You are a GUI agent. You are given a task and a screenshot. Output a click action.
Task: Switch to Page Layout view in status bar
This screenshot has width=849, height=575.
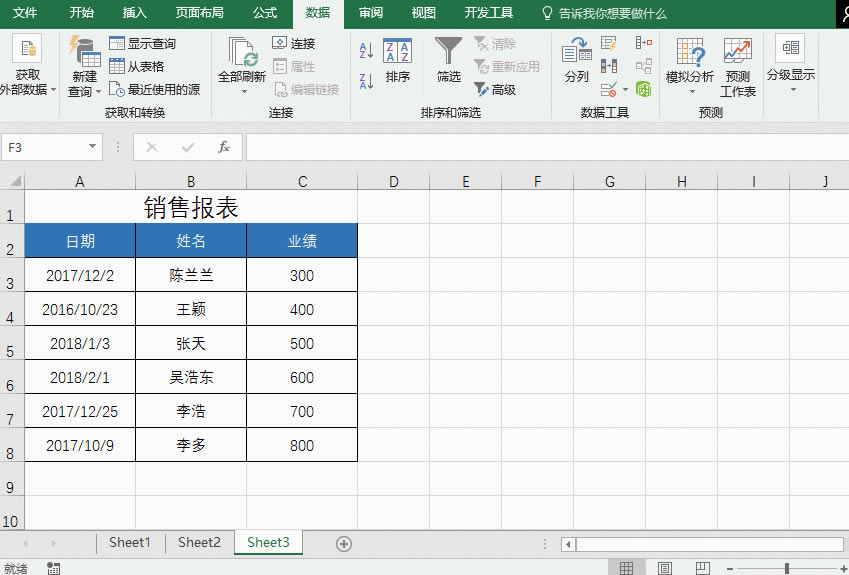[x=665, y=568]
